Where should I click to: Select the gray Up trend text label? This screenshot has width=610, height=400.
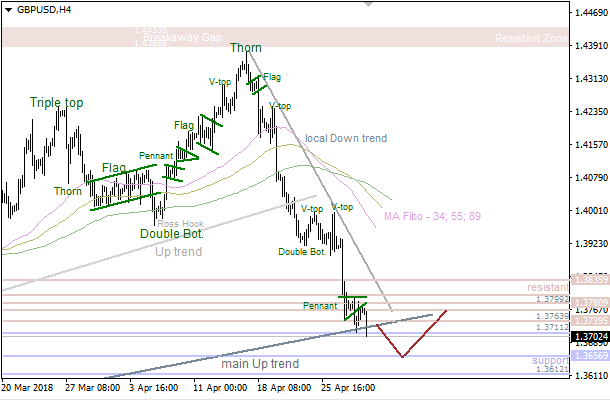[x=179, y=251]
